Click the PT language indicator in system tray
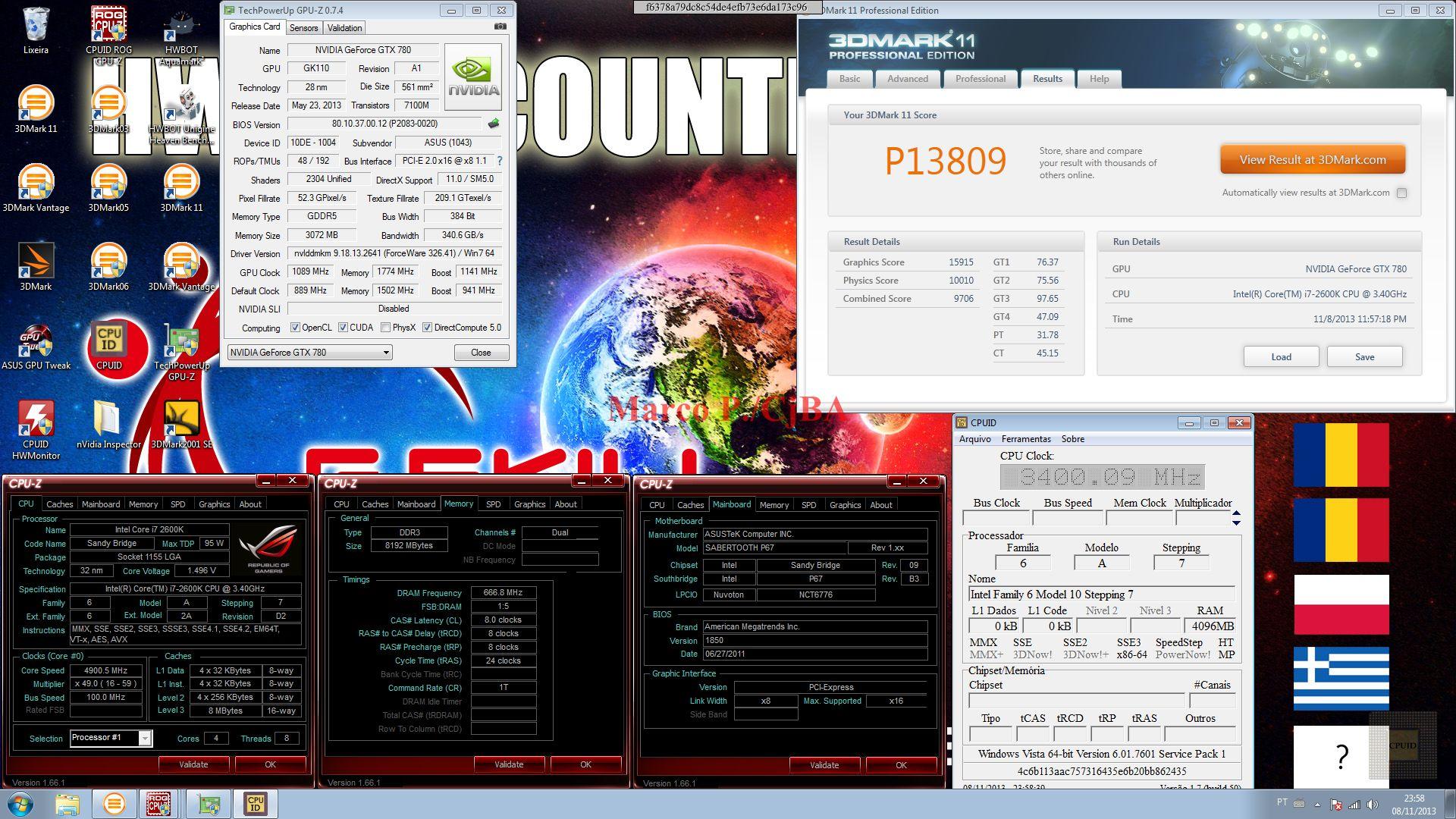The width and height of the screenshot is (1456, 819). pyautogui.click(x=1282, y=802)
